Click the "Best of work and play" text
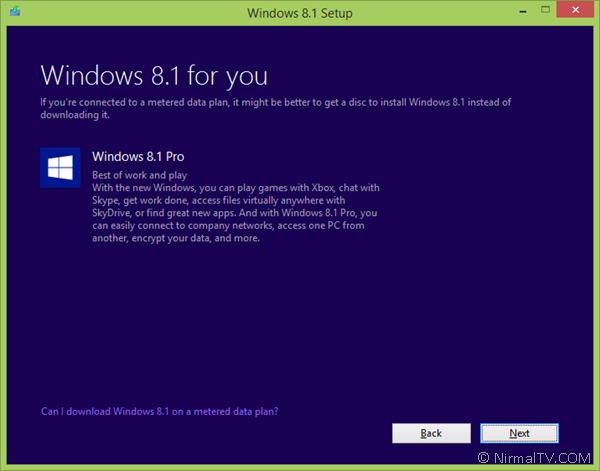Image resolution: width=600 pixels, height=471 pixels. pos(139,175)
